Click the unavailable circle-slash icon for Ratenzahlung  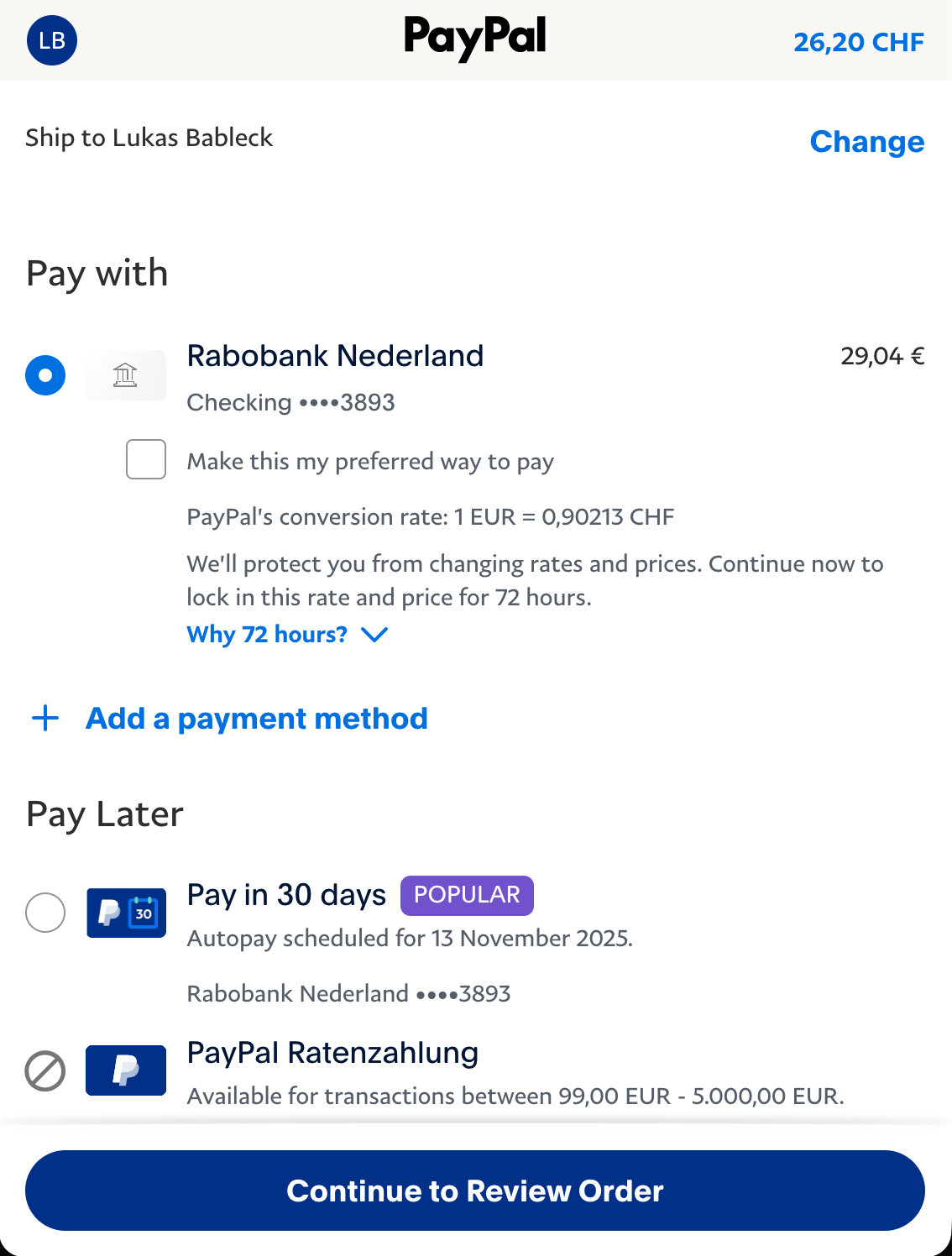click(45, 1071)
